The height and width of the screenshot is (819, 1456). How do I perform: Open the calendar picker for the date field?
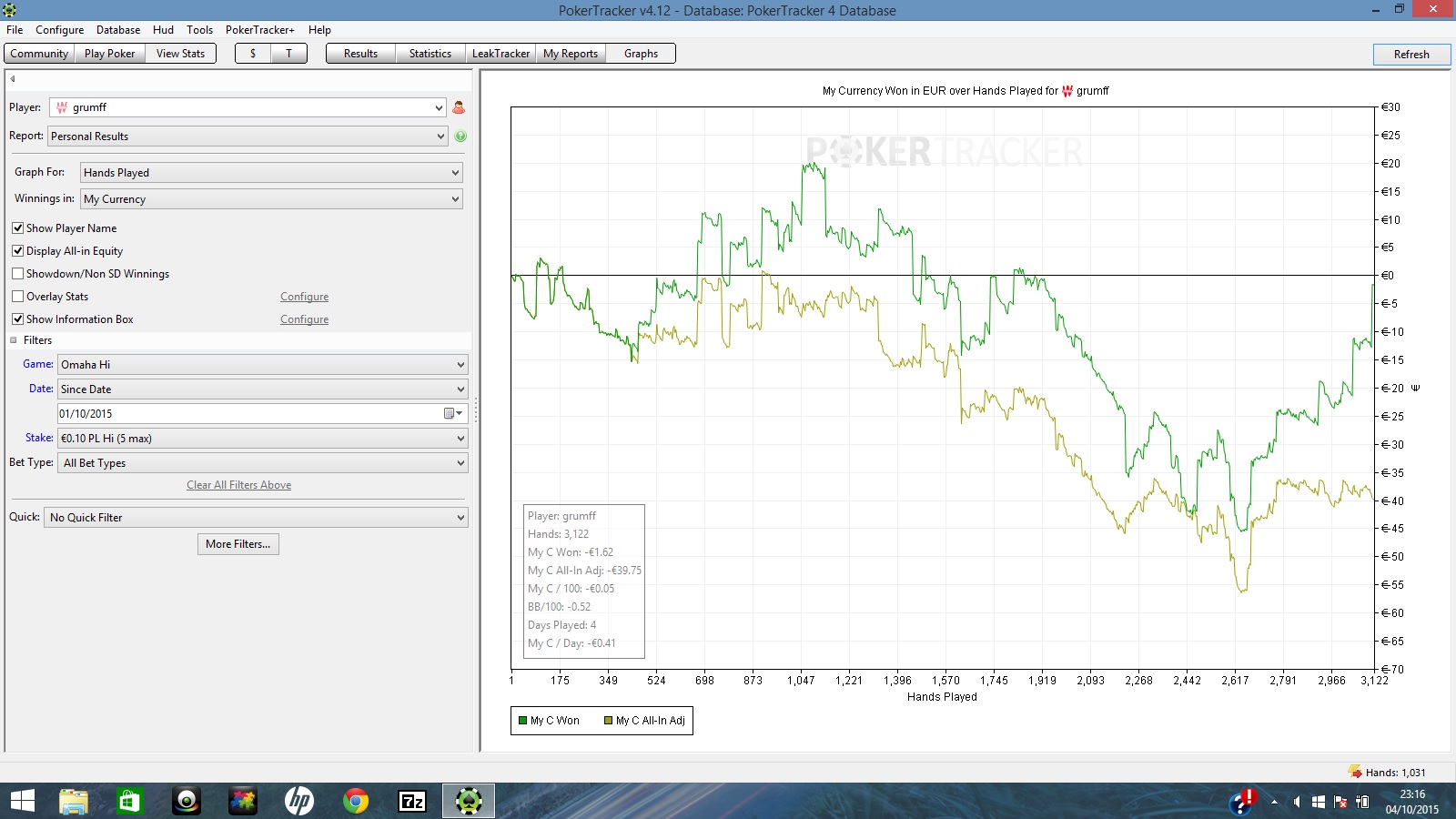click(x=452, y=413)
